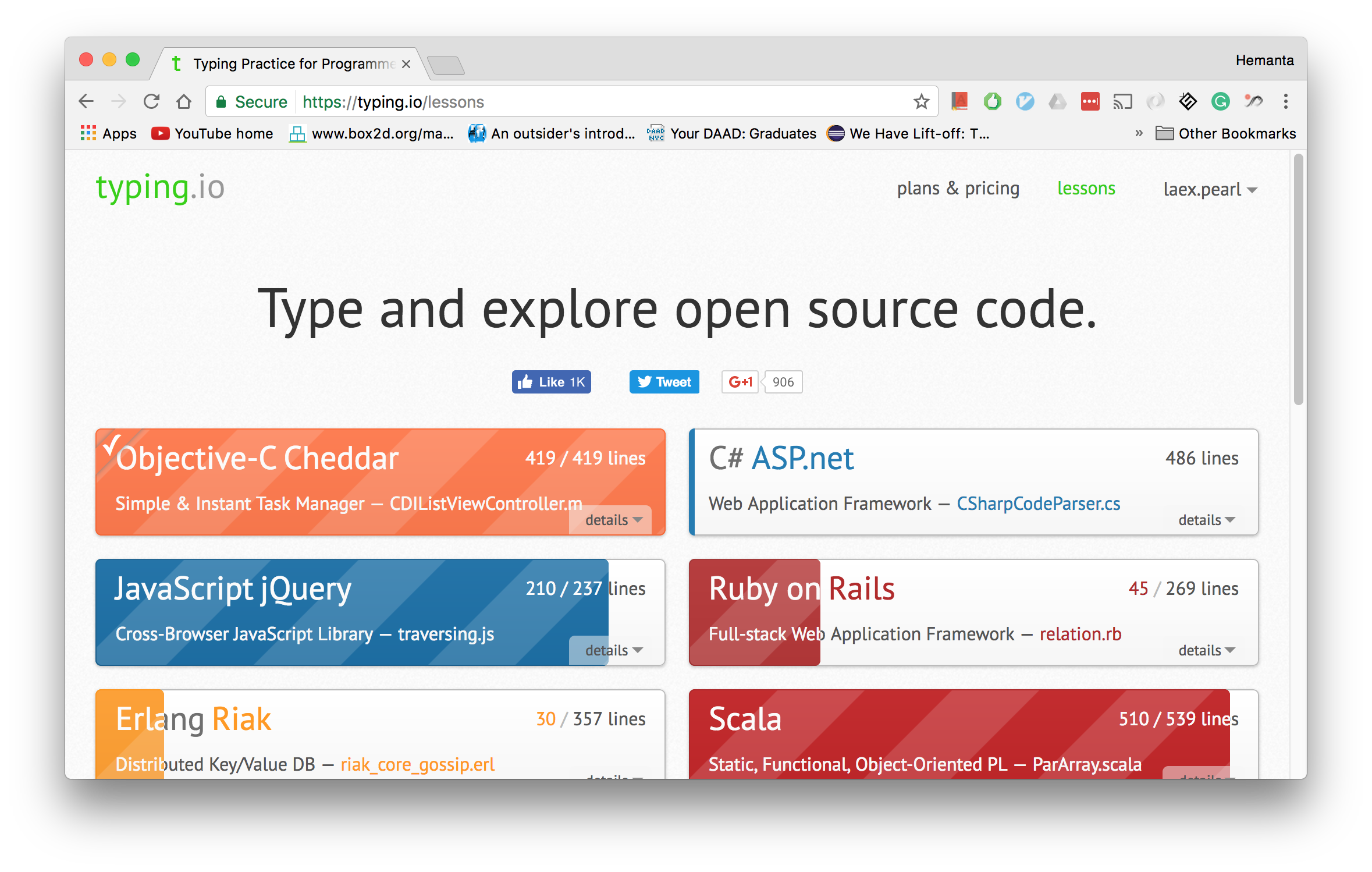The image size is (1372, 872).
Task: Open the laex.pearl user dropdown
Action: pyautogui.click(x=1210, y=190)
